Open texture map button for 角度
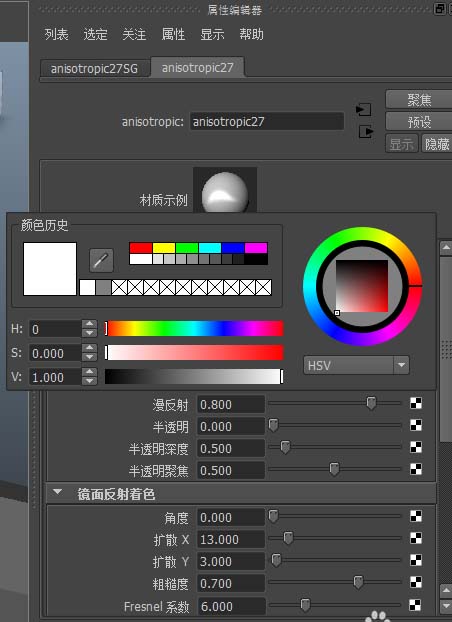This screenshot has height=622, width=452. 415,516
